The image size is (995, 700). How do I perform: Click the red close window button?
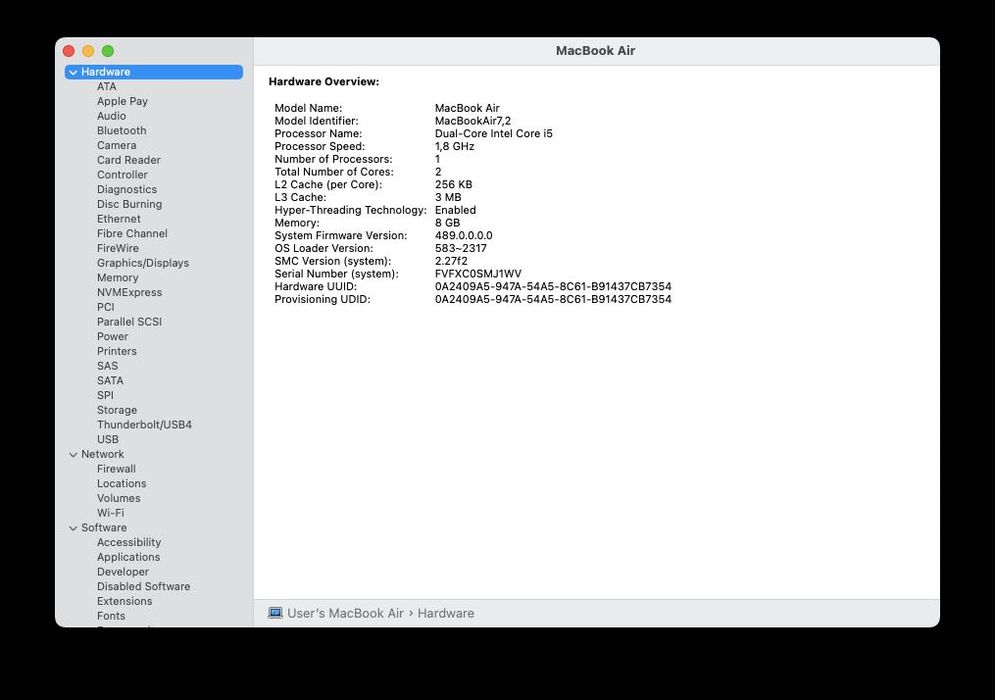[x=69, y=51]
